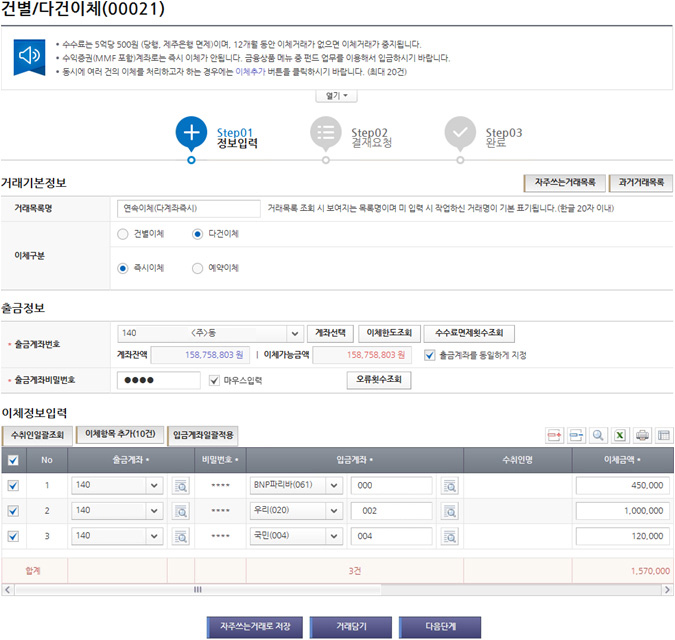
Task: Click the Step01 plus circle icon
Action: click(191, 133)
